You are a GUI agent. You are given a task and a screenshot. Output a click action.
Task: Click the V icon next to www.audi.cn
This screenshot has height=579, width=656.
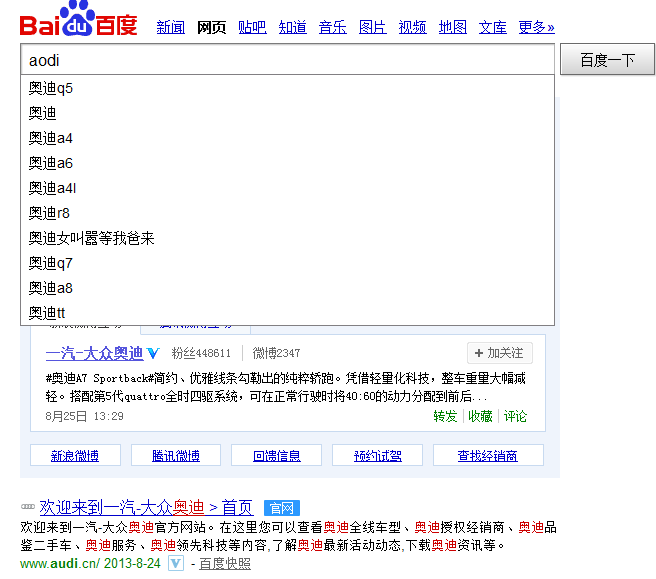pyautogui.click(x=175, y=564)
